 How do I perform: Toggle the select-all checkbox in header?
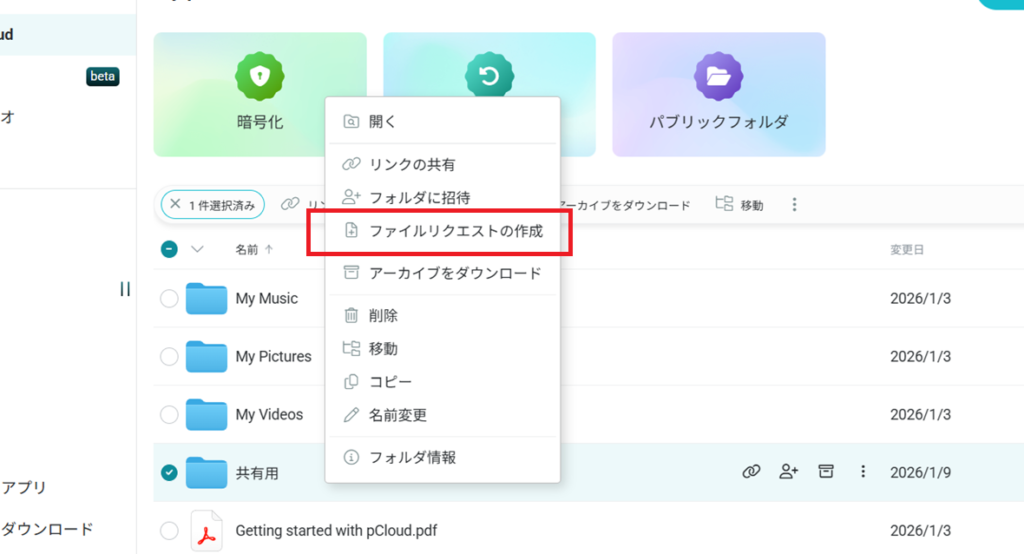169,249
